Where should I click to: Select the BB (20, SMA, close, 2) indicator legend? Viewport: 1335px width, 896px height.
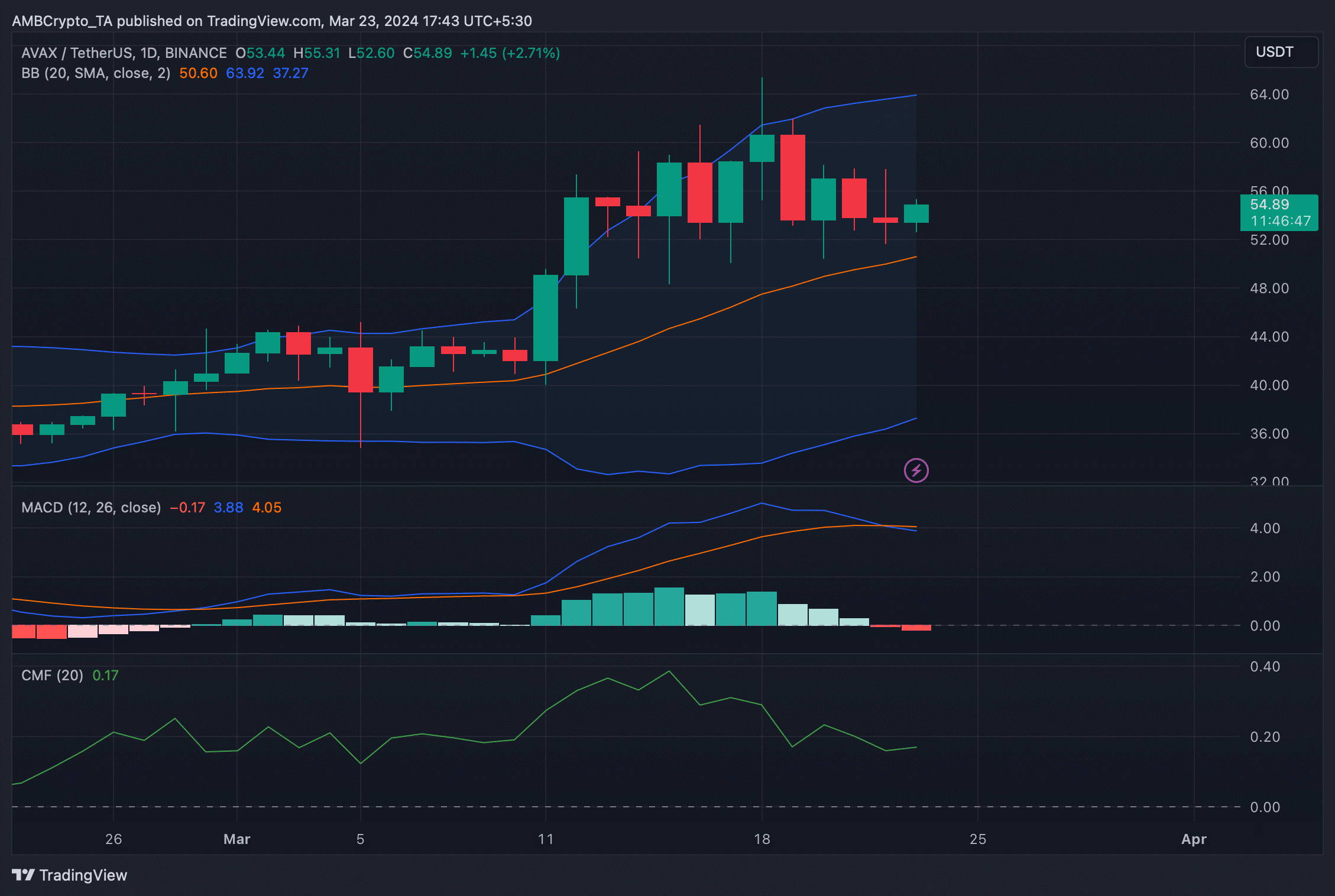coord(96,73)
